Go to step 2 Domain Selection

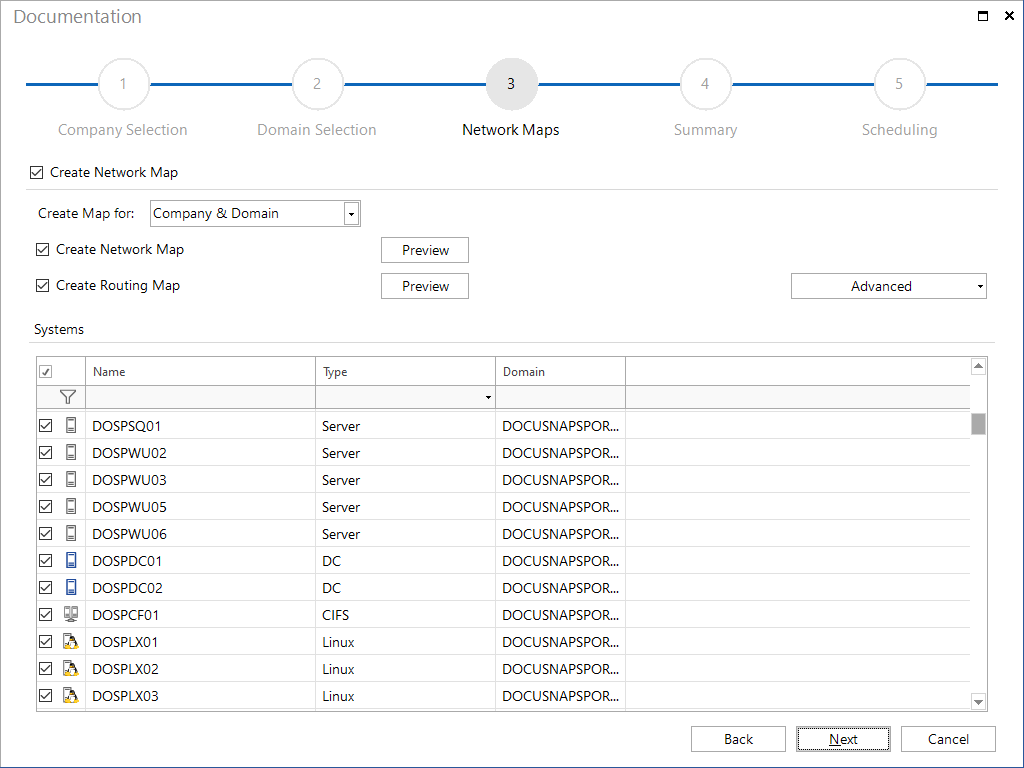(317, 84)
